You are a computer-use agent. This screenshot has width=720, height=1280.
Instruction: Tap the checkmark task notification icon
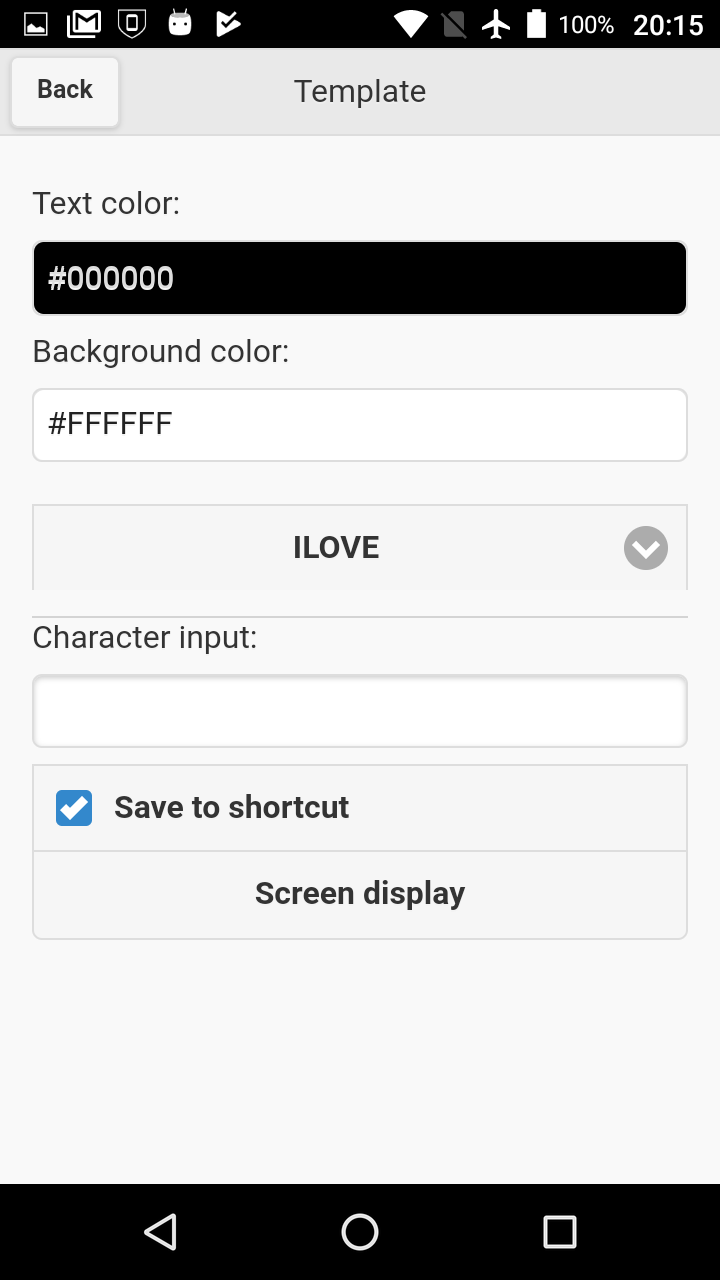pyautogui.click(x=228, y=23)
